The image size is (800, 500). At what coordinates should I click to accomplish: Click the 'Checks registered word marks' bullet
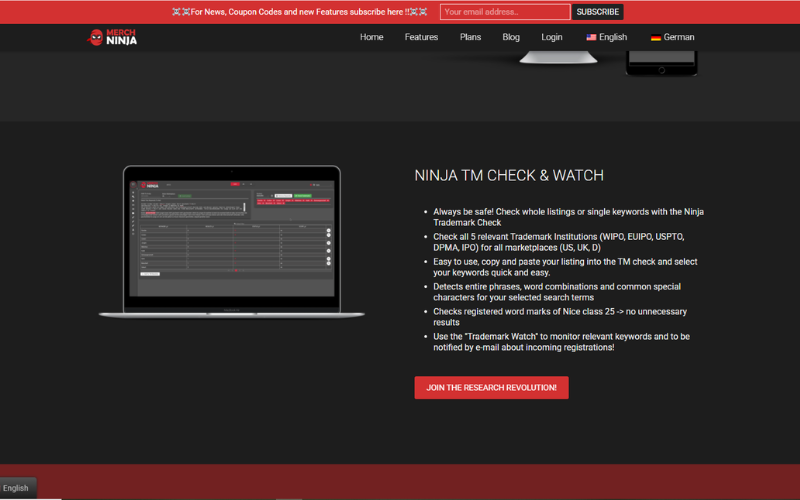tap(560, 317)
